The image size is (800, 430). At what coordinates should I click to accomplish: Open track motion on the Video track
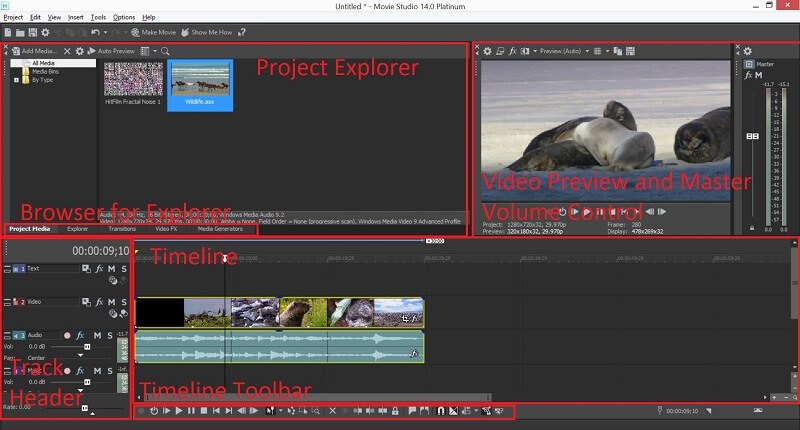click(x=86, y=302)
